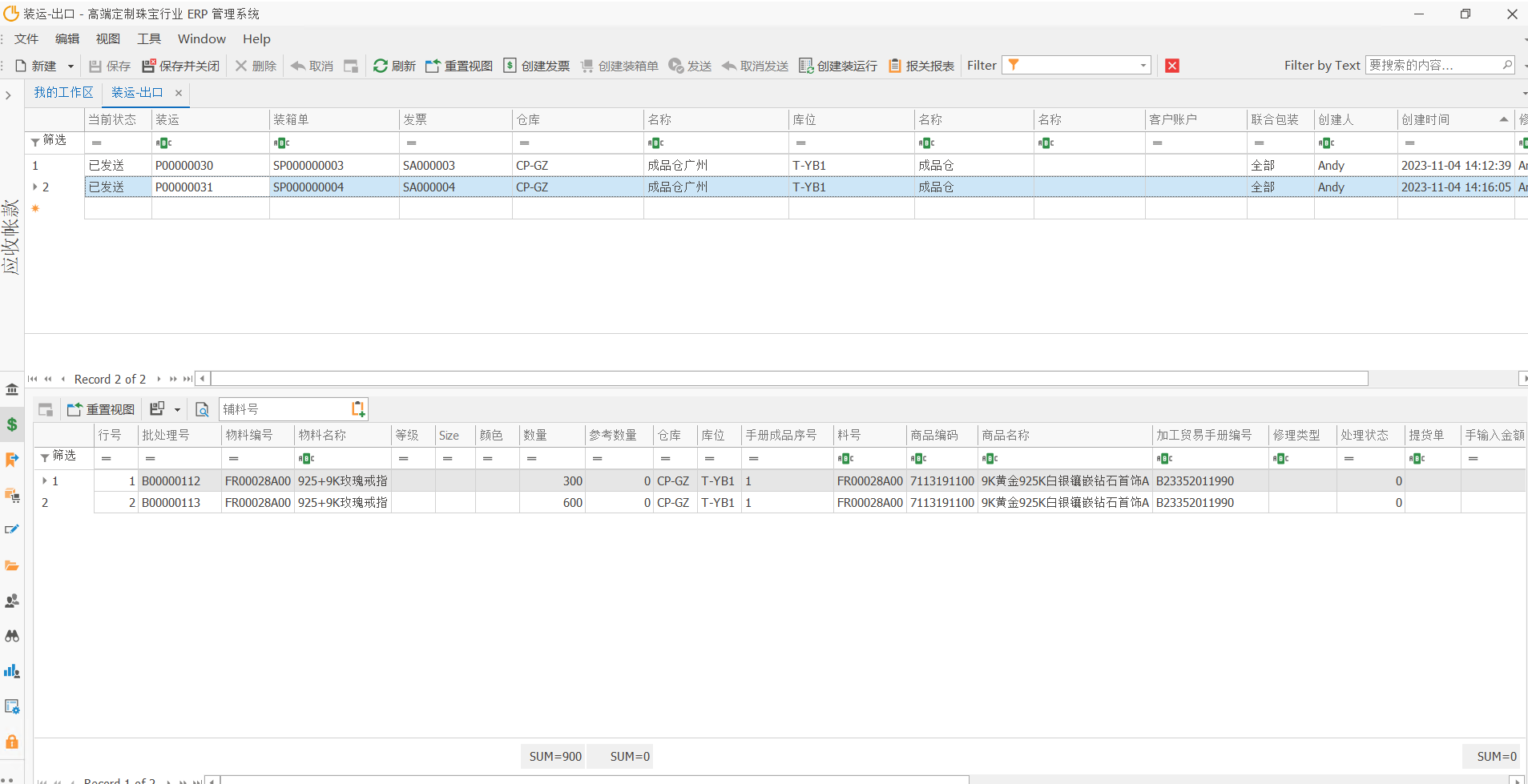Expand the collapsed left navigation panel
This screenshot has width=1528, height=784.
click(x=8, y=95)
